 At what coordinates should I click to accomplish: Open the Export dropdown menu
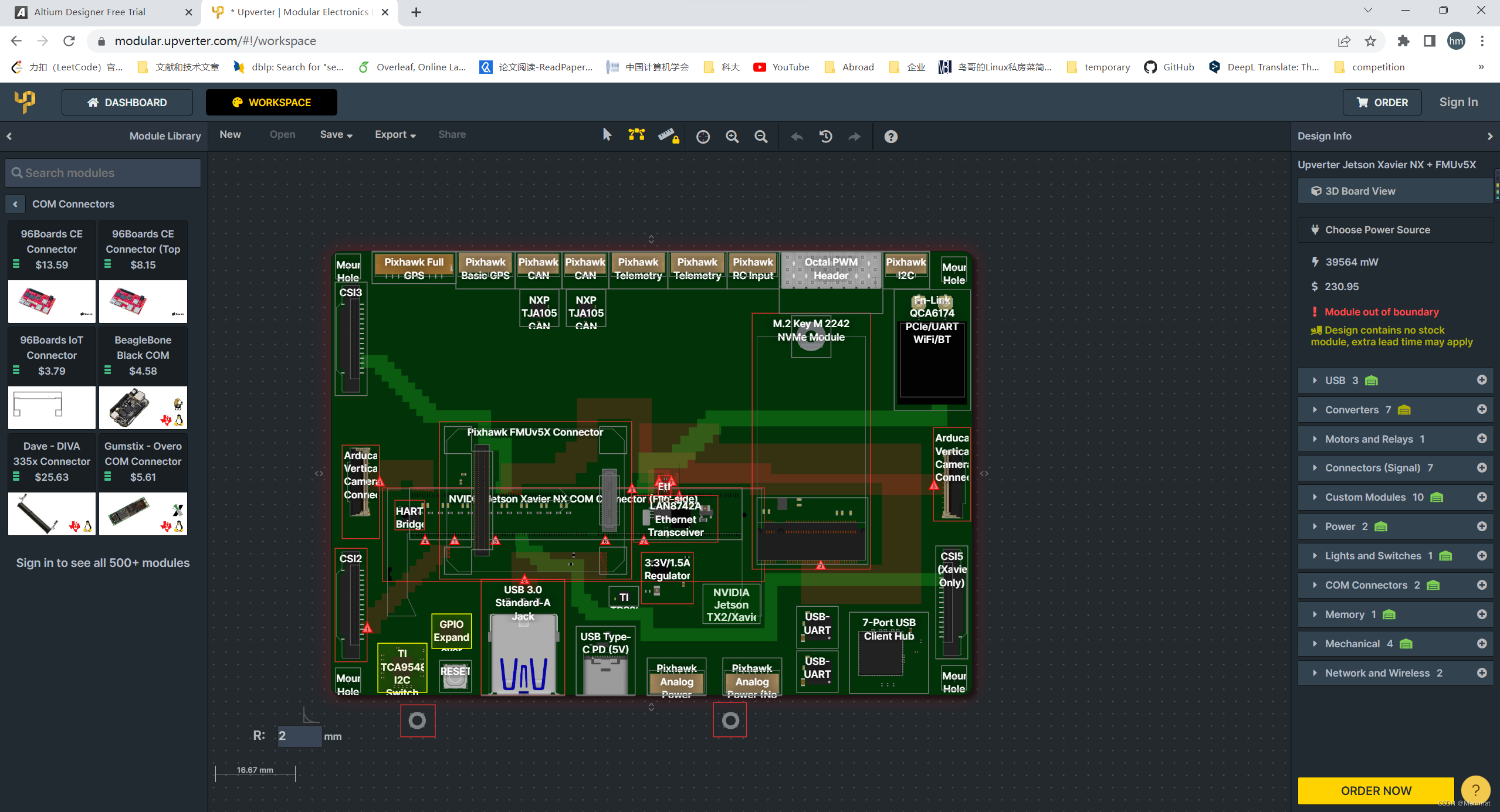pos(395,135)
